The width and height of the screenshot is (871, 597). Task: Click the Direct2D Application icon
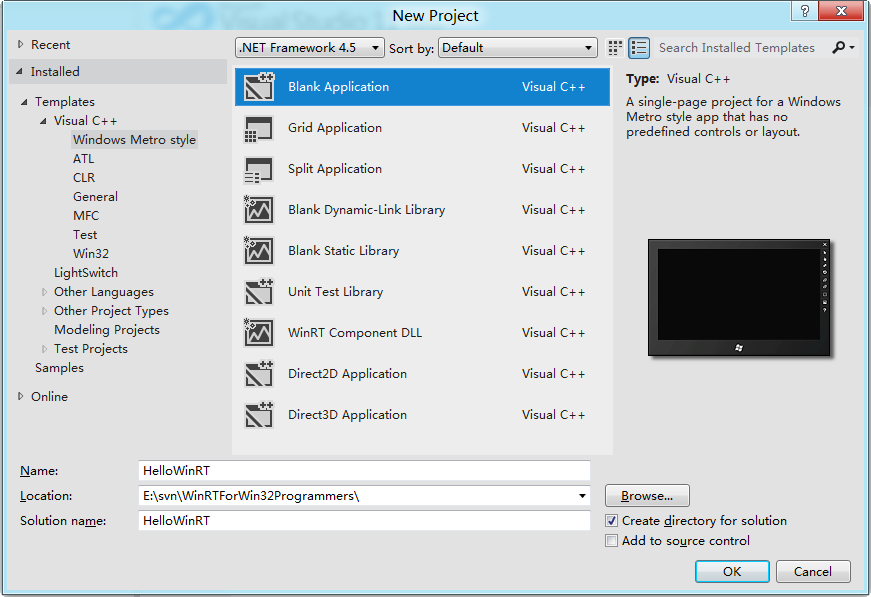[x=259, y=374]
